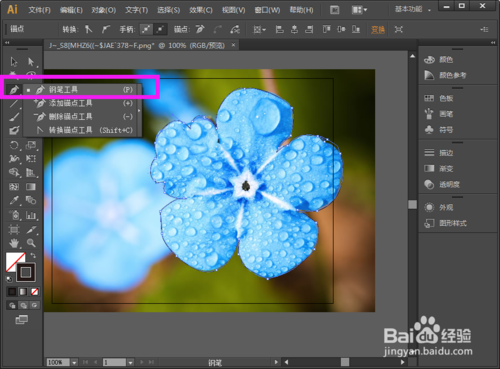
Task: Open the 效果(C) menu
Action: point(201,10)
